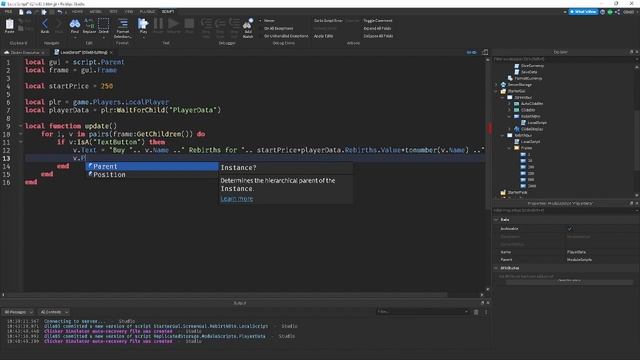Image resolution: width=640 pixels, height=360 pixels.
Task: Expand the AutoClicker tree node
Action: [x=509, y=104]
